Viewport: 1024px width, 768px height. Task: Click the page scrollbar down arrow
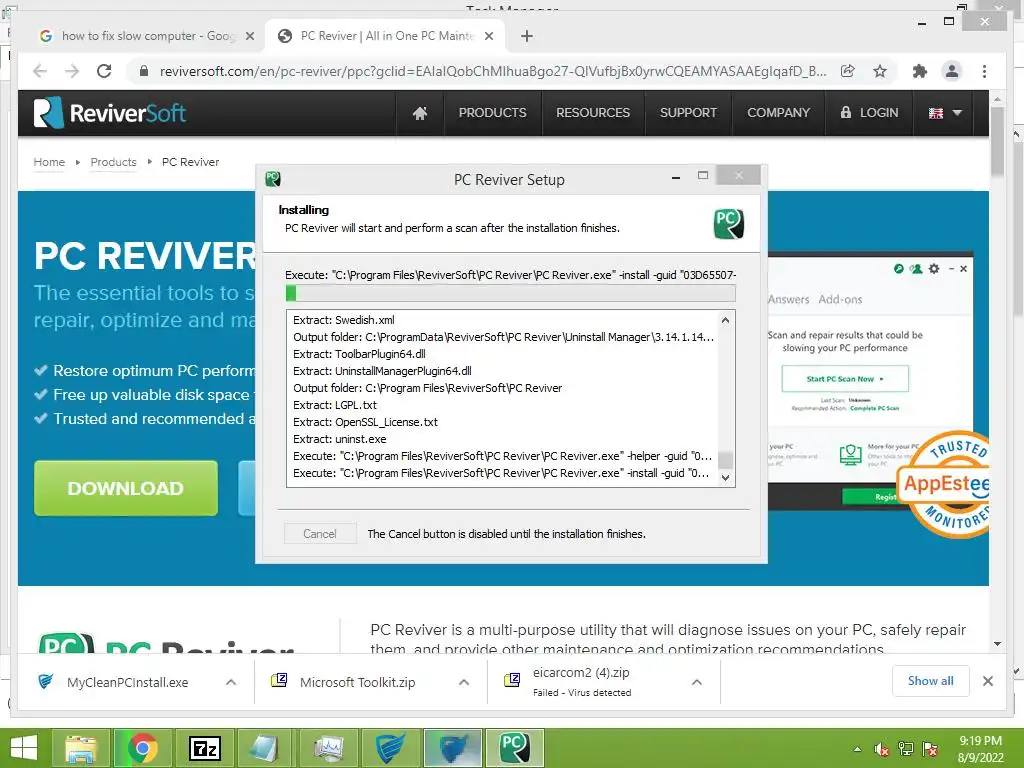click(x=997, y=644)
